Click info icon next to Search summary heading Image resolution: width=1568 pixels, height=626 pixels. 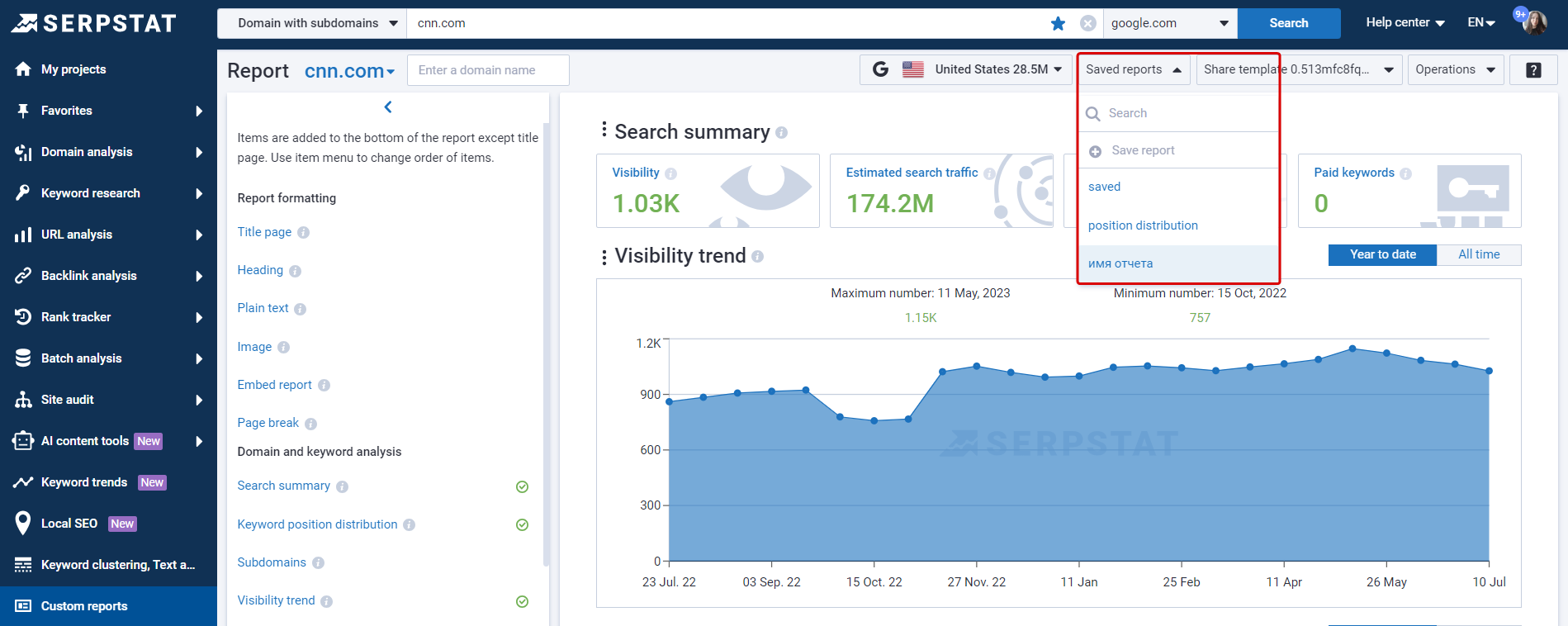tap(781, 132)
